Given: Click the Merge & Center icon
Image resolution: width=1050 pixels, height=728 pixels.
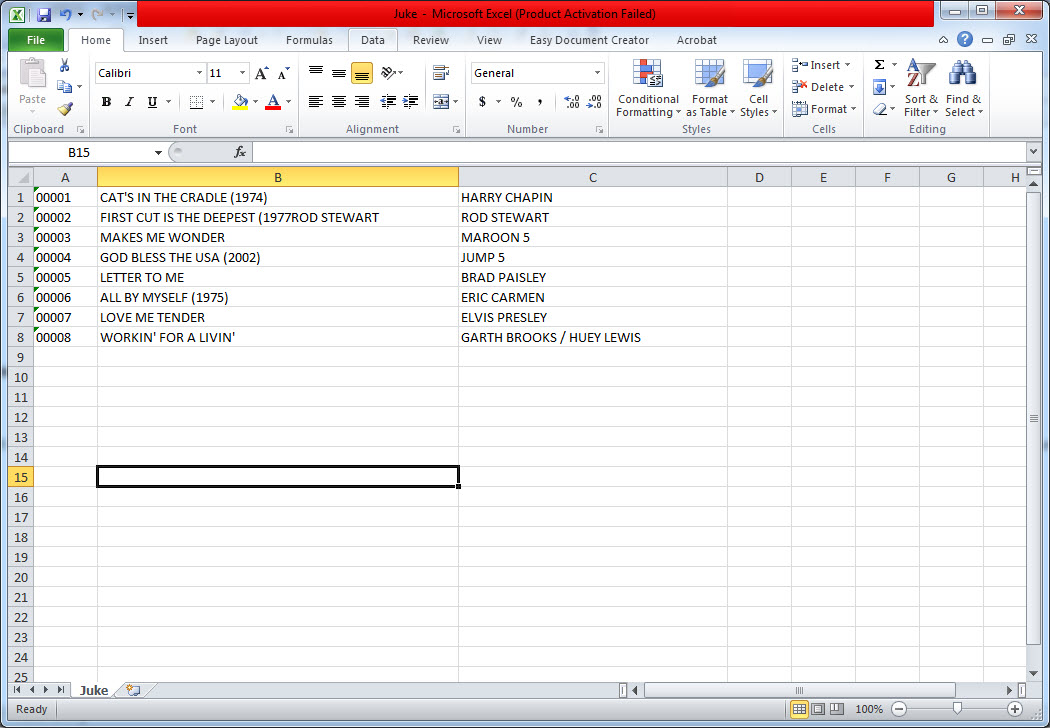Looking at the screenshot, I should tap(441, 102).
